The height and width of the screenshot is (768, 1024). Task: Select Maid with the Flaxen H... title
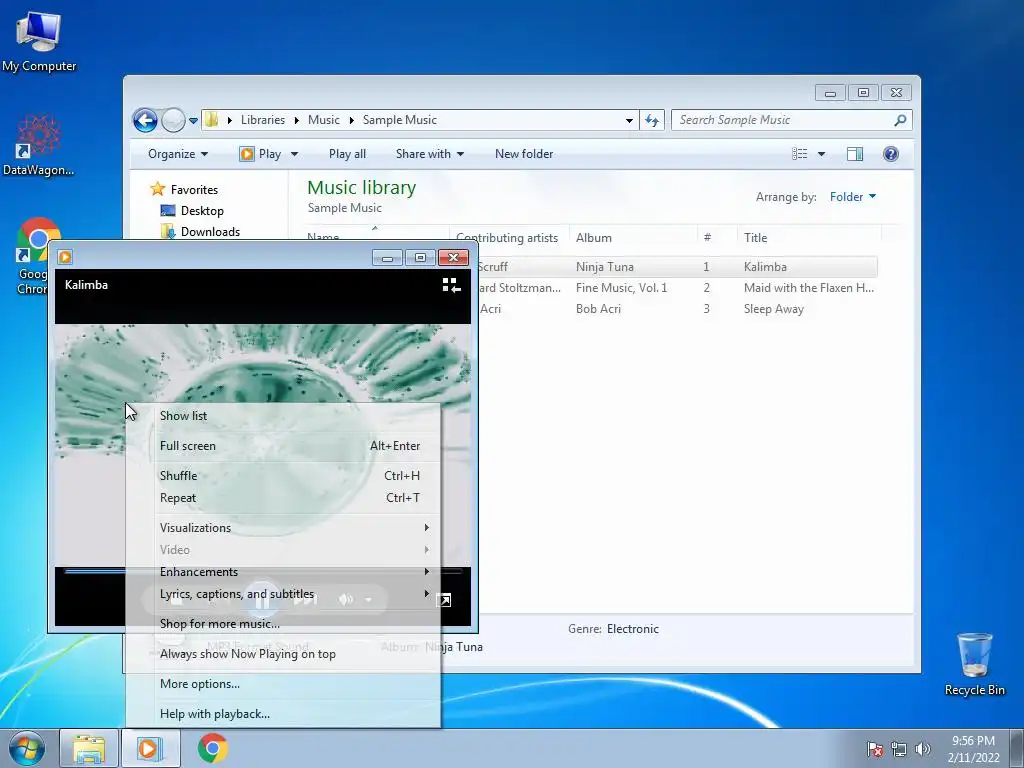(x=808, y=287)
